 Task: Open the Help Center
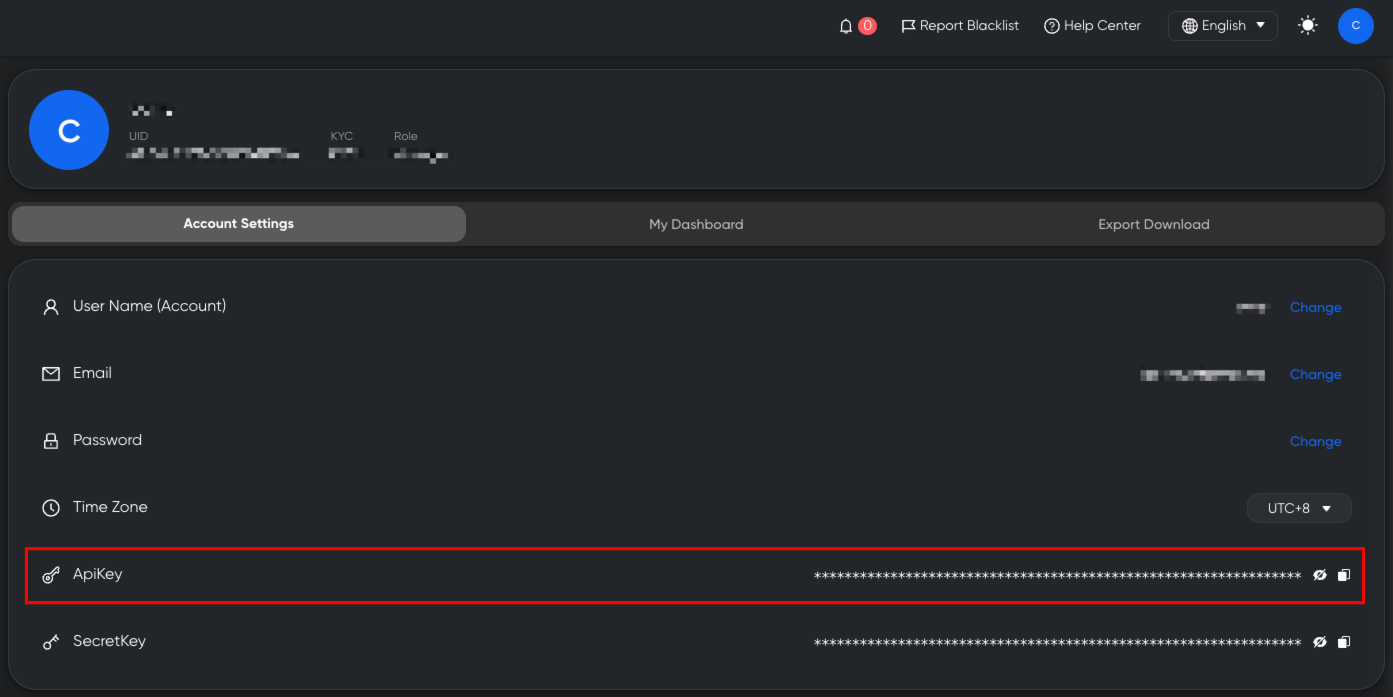[1092, 26]
